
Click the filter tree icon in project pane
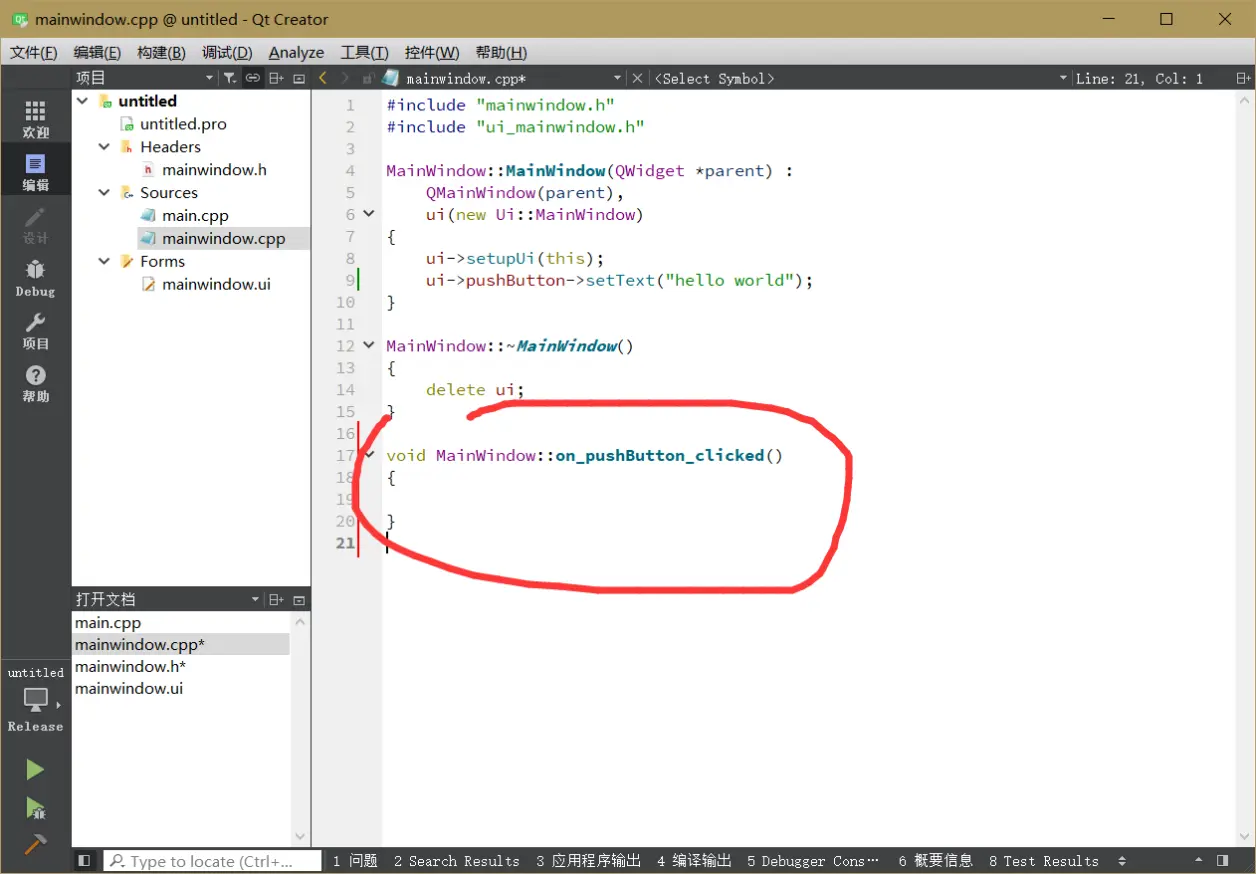[x=229, y=78]
